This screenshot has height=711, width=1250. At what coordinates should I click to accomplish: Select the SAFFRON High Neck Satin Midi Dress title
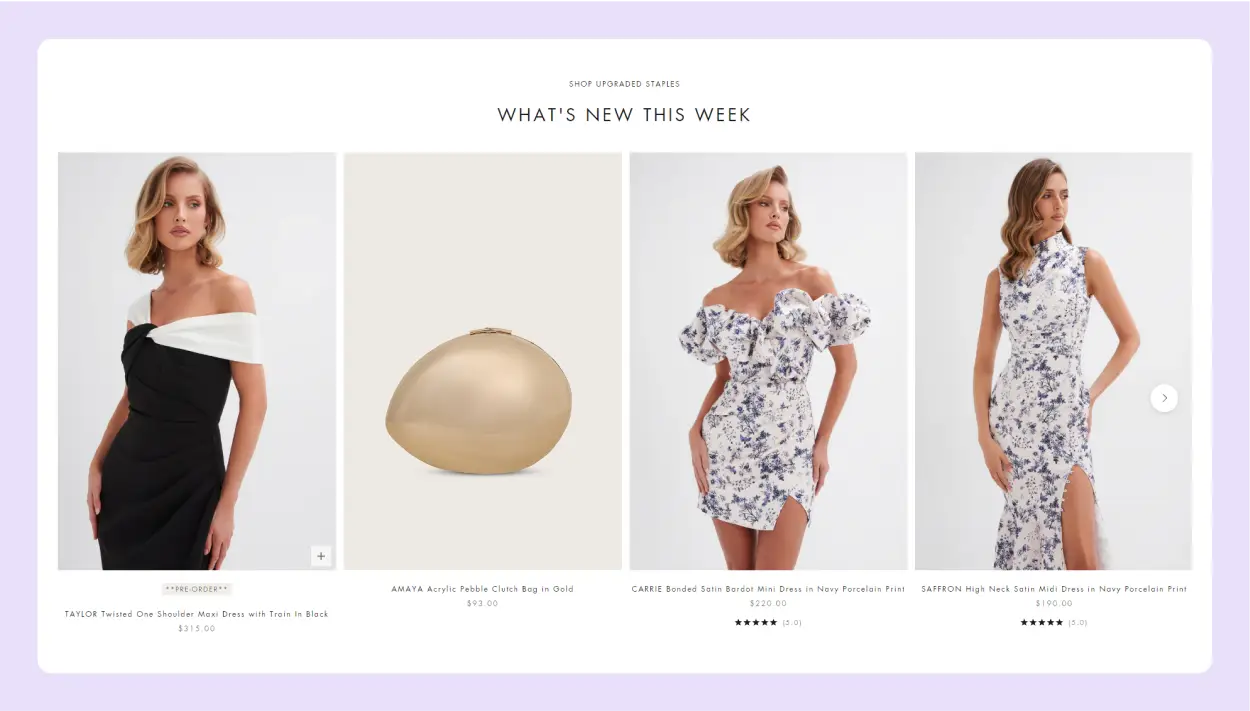(x=1054, y=589)
